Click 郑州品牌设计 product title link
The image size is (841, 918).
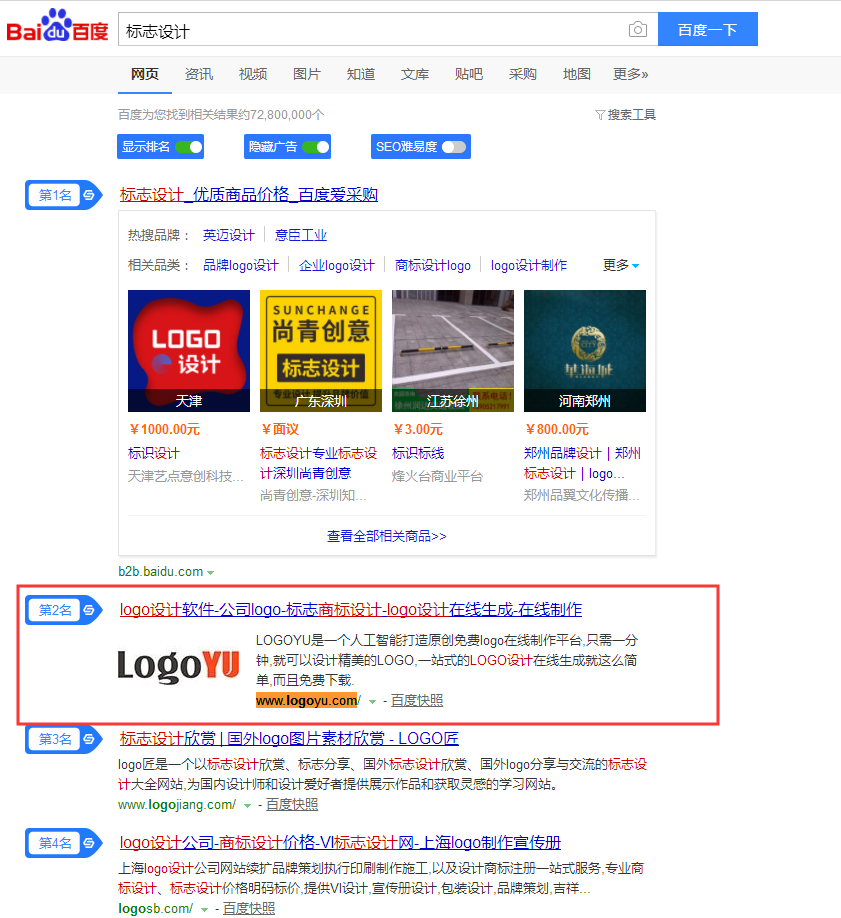pos(582,463)
